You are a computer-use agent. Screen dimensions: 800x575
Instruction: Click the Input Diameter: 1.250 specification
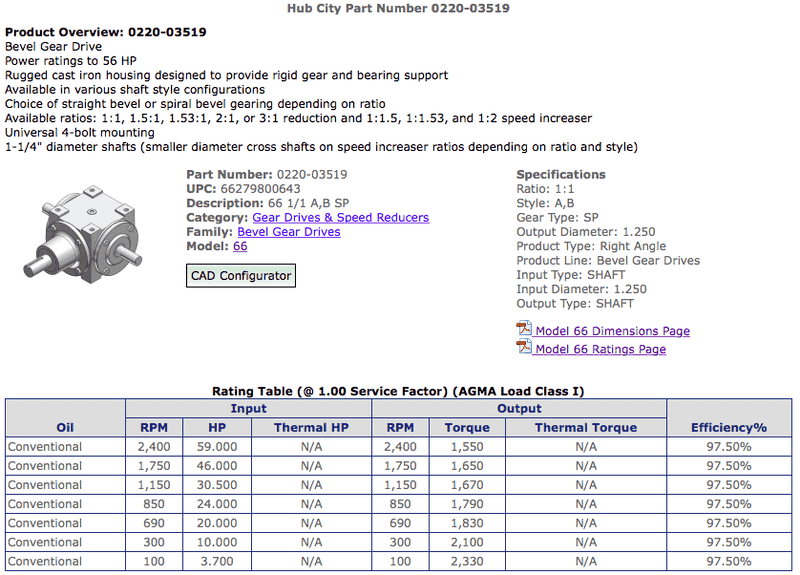[x=582, y=289]
